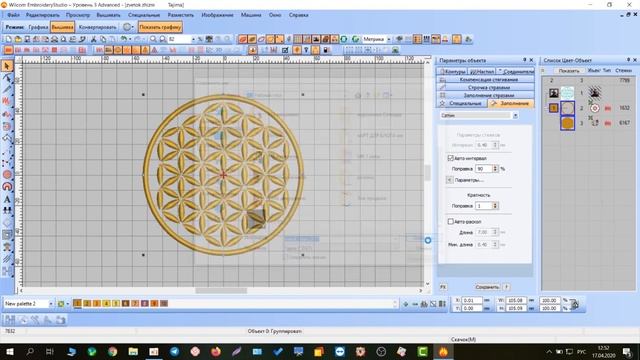The width and height of the screenshot is (640, 360).
Task: Open the stitch type Сатин dropdown
Action: [515, 116]
